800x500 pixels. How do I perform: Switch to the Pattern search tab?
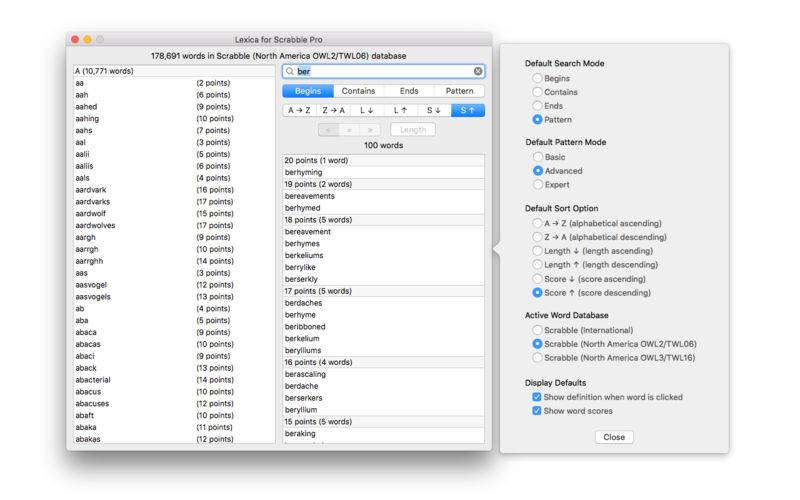click(459, 91)
